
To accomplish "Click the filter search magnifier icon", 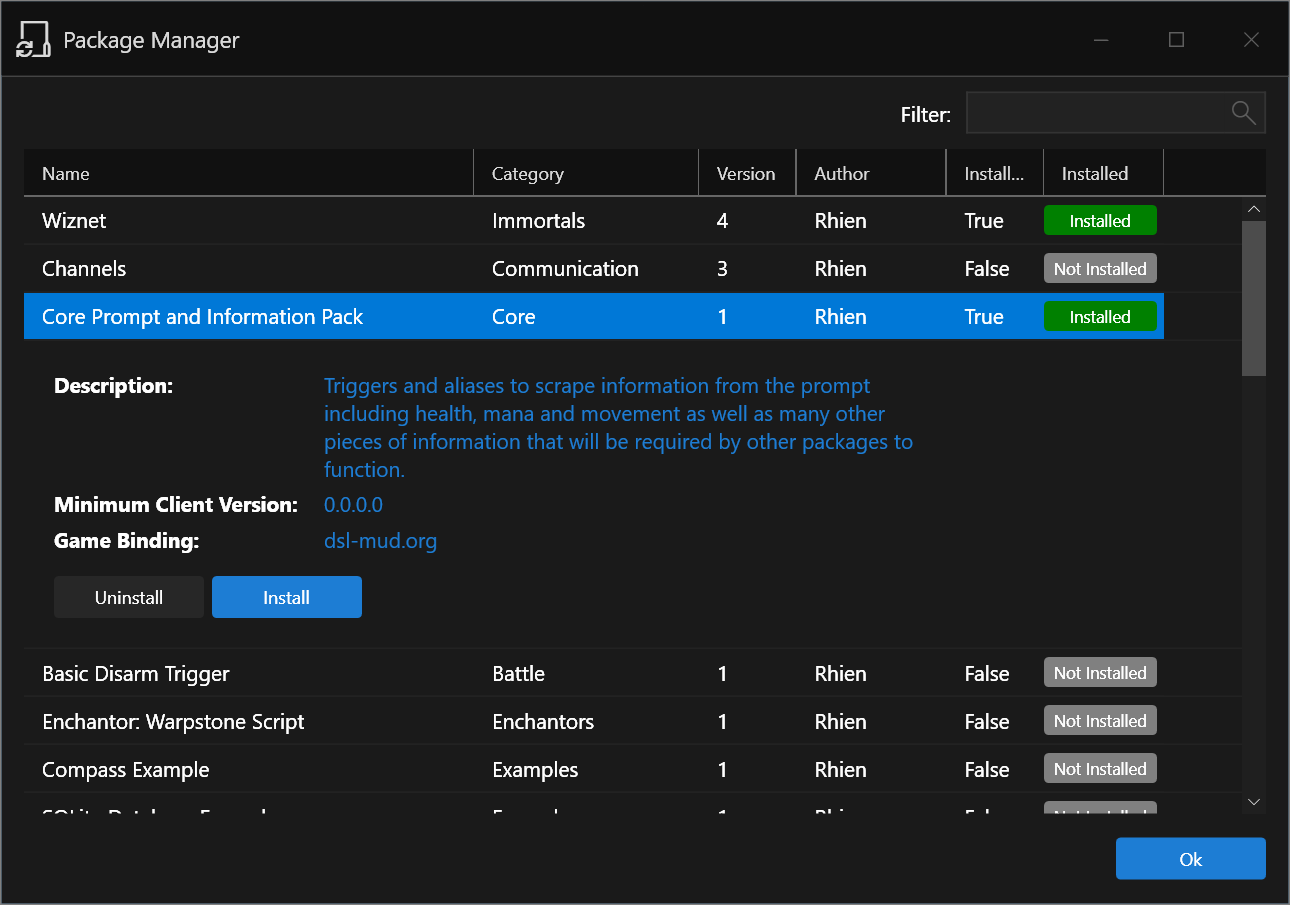I will coord(1243,113).
